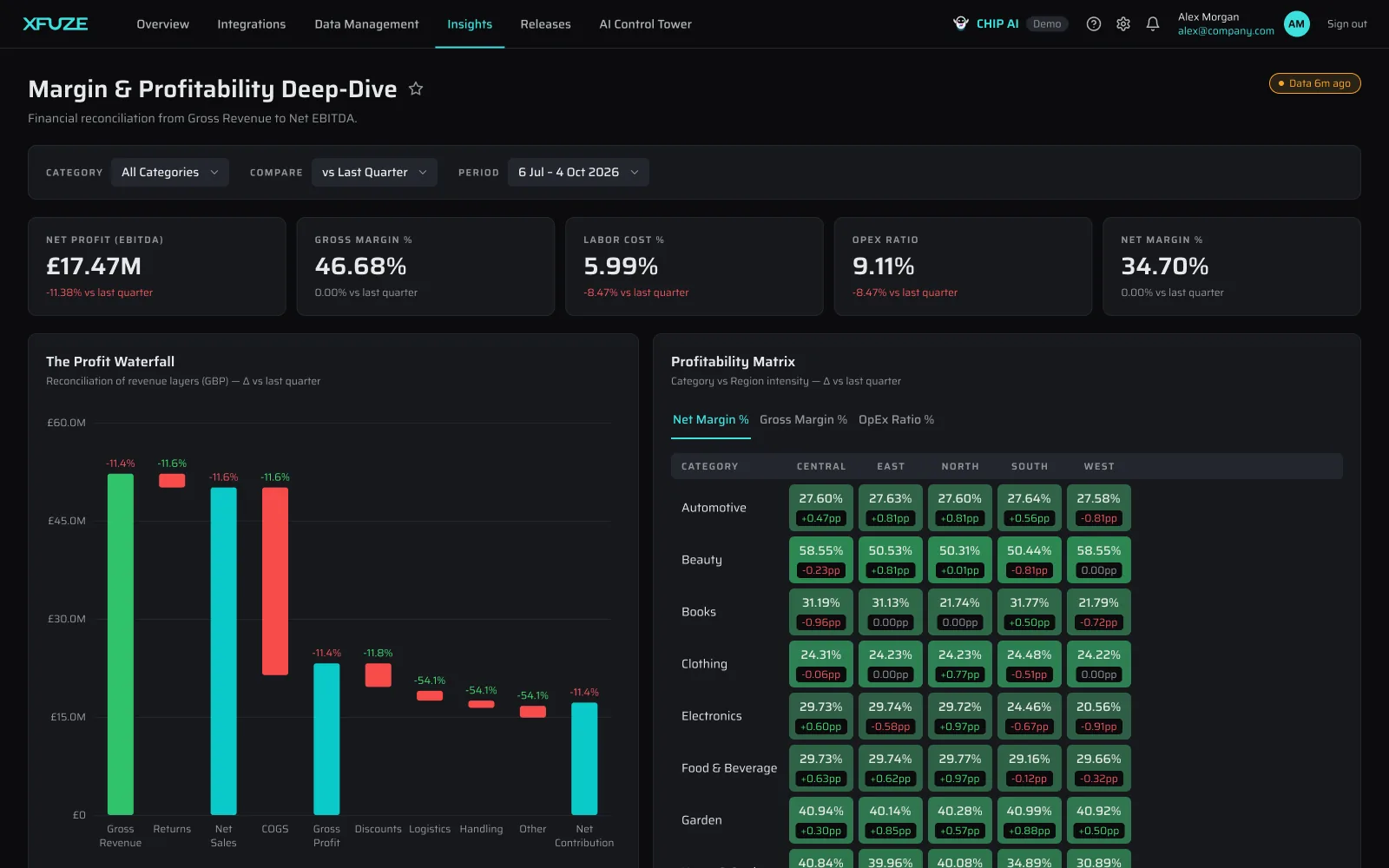This screenshot has width=1389, height=868.
Task: Open the help question mark icon
Action: (1094, 24)
